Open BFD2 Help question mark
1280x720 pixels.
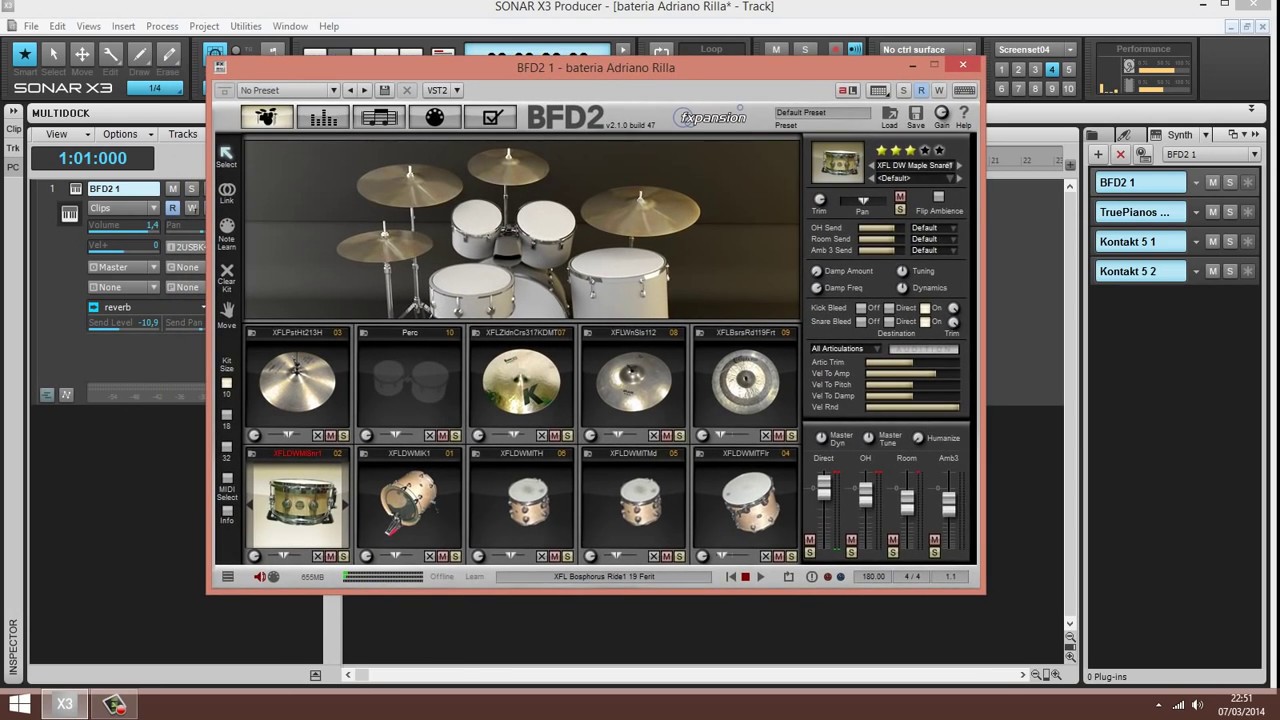[x=964, y=117]
